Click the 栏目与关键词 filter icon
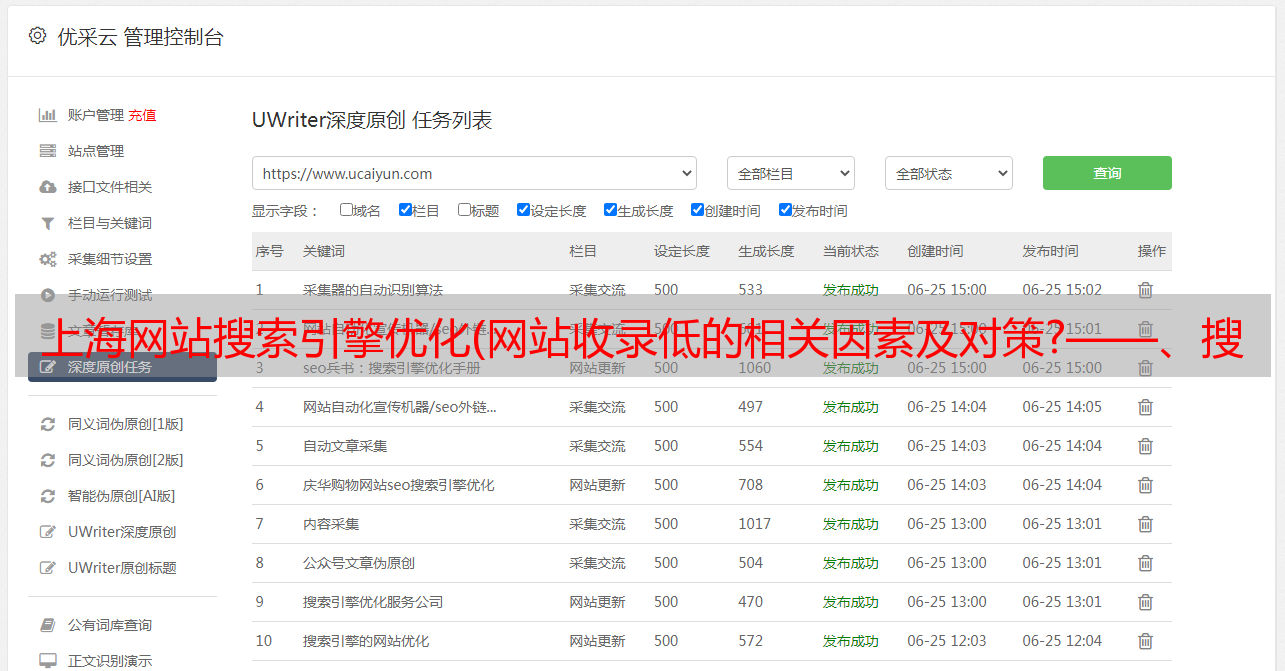Screen dimensions: 1285x671 pyautogui.click(x=47, y=223)
